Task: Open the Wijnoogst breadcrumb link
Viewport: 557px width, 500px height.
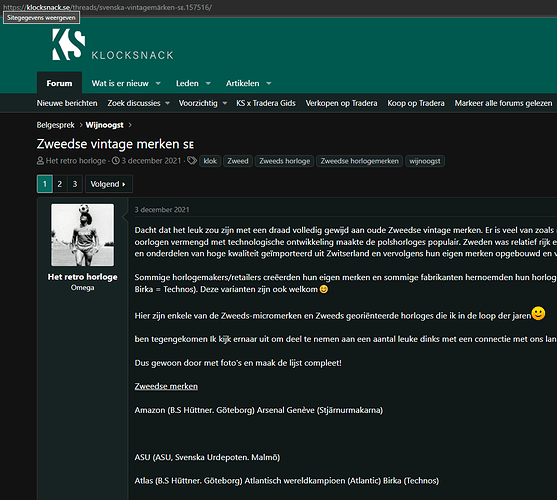Action: pyautogui.click(x=104, y=125)
